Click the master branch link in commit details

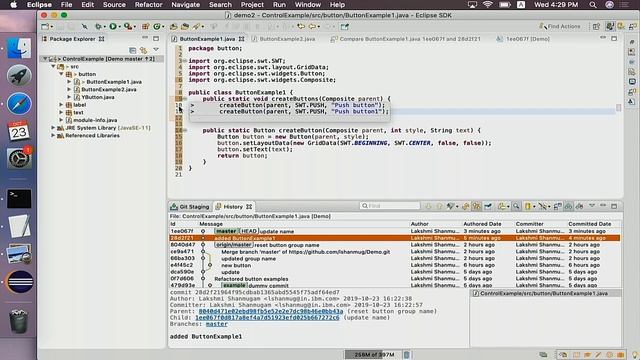pos(216,324)
